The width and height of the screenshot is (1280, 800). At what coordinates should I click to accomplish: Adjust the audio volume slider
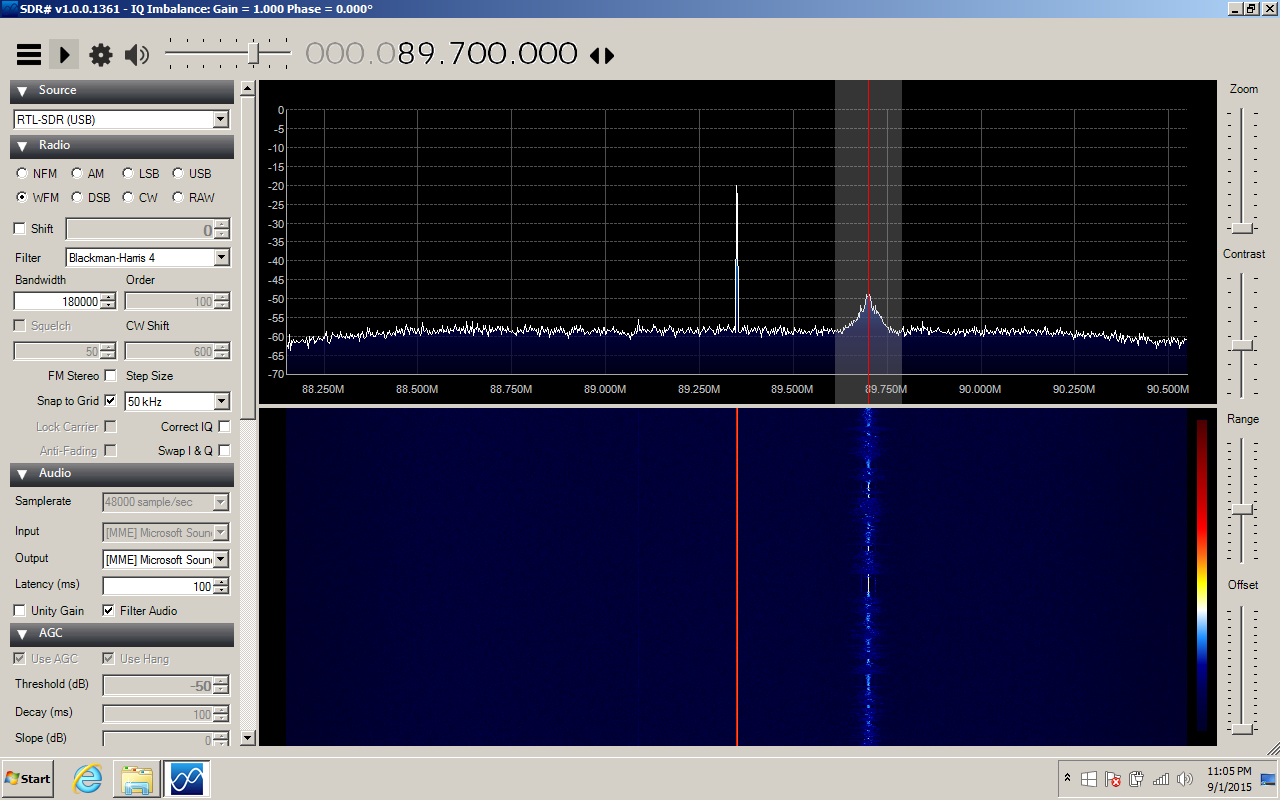pos(228,52)
